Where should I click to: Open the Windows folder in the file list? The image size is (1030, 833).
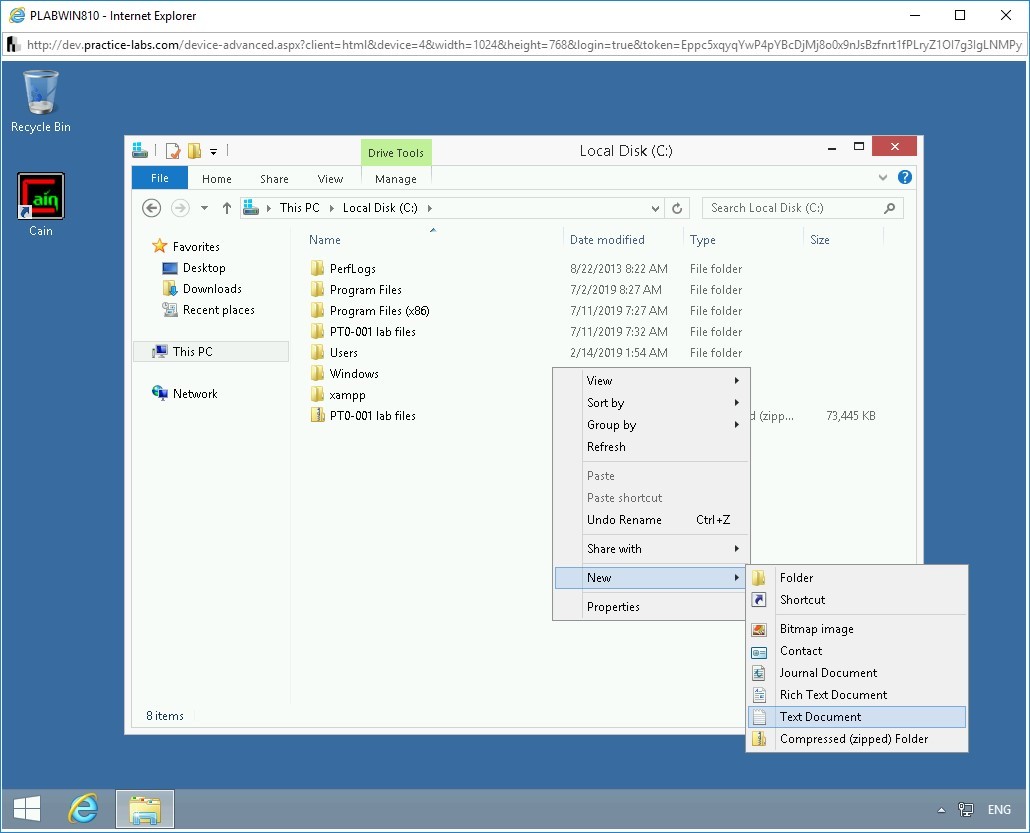click(352, 373)
